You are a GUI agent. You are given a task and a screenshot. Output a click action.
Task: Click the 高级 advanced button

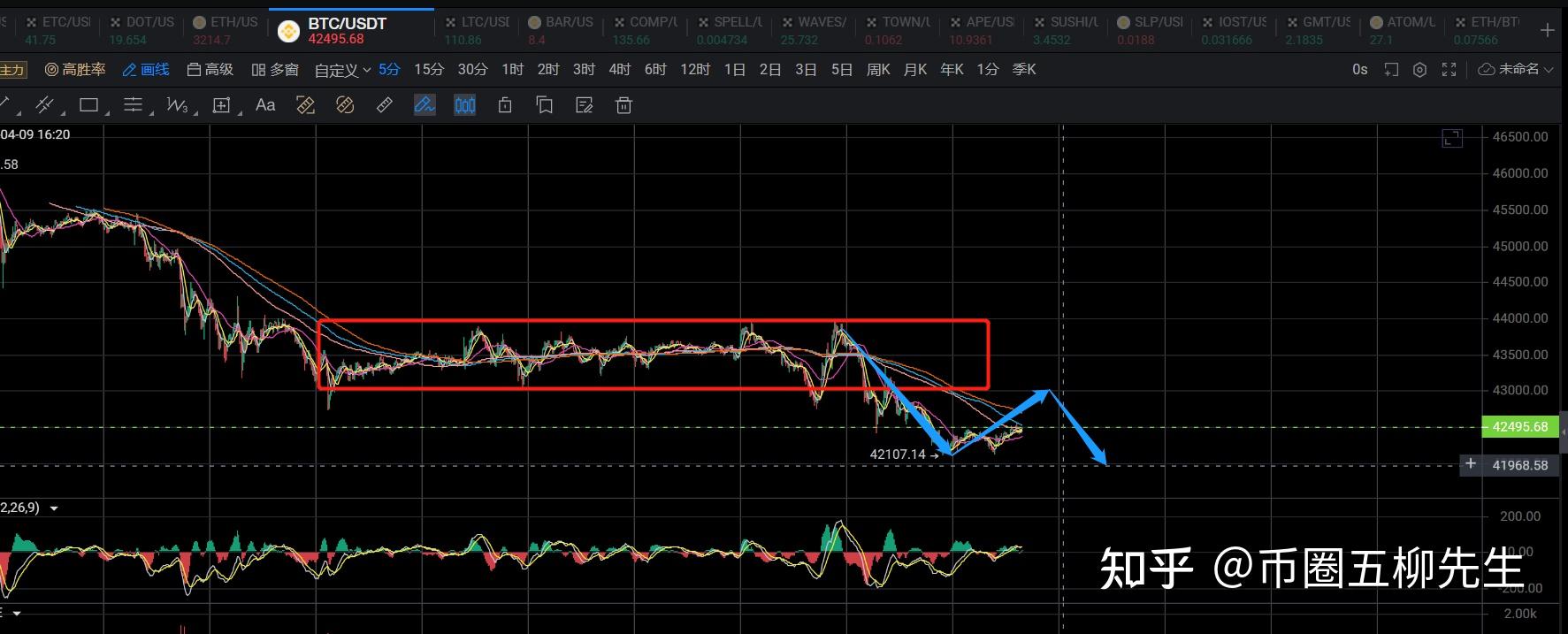[210, 69]
